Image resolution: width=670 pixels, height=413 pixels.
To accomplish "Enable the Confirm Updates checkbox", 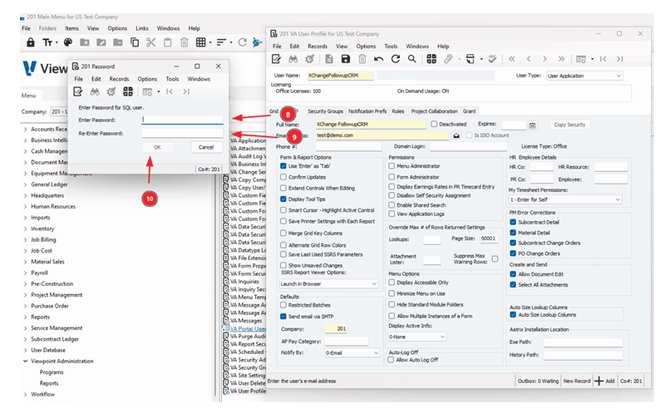I will (x=283, y=177).
